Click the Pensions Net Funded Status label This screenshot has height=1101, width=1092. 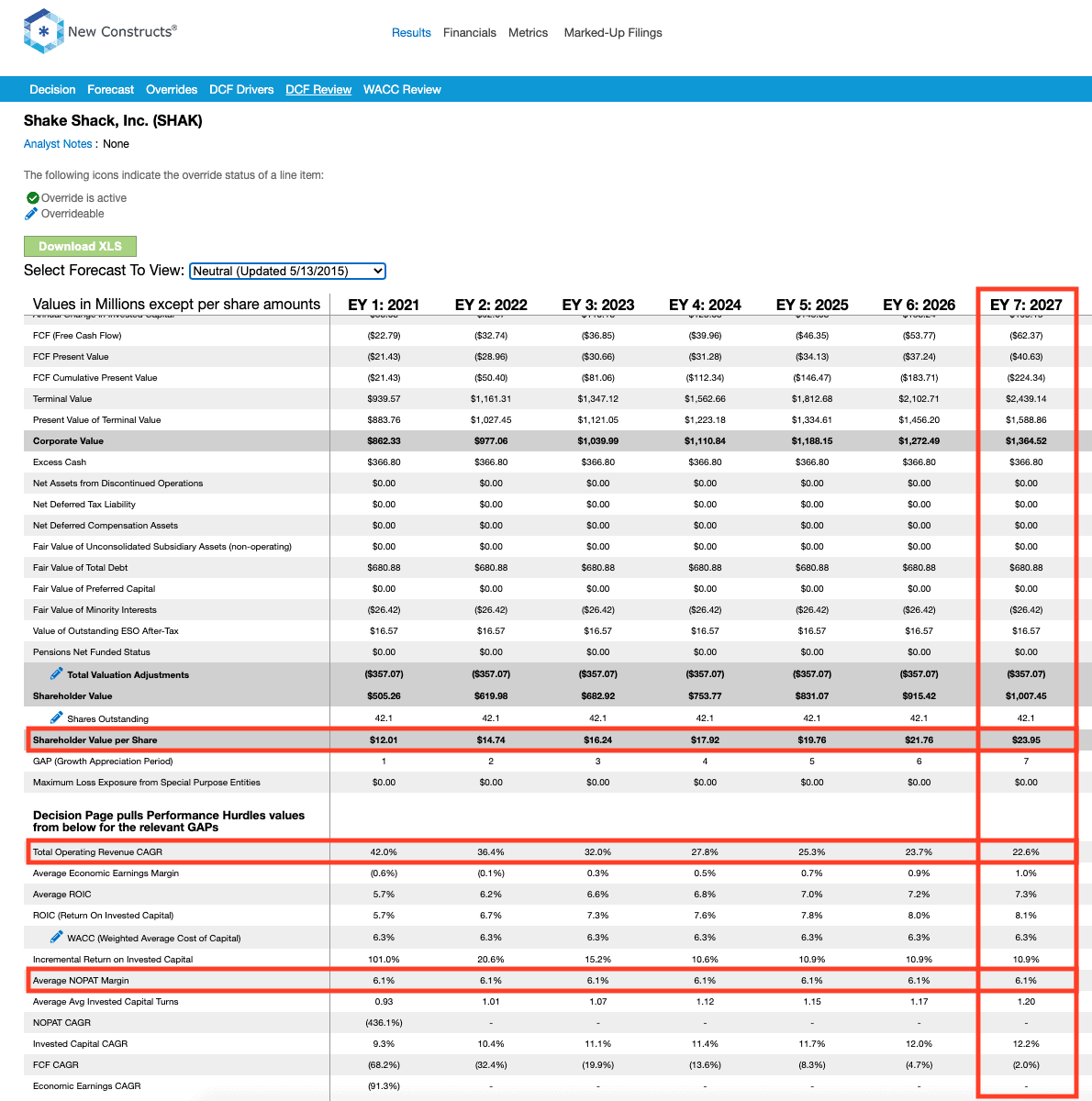point(92,652)
